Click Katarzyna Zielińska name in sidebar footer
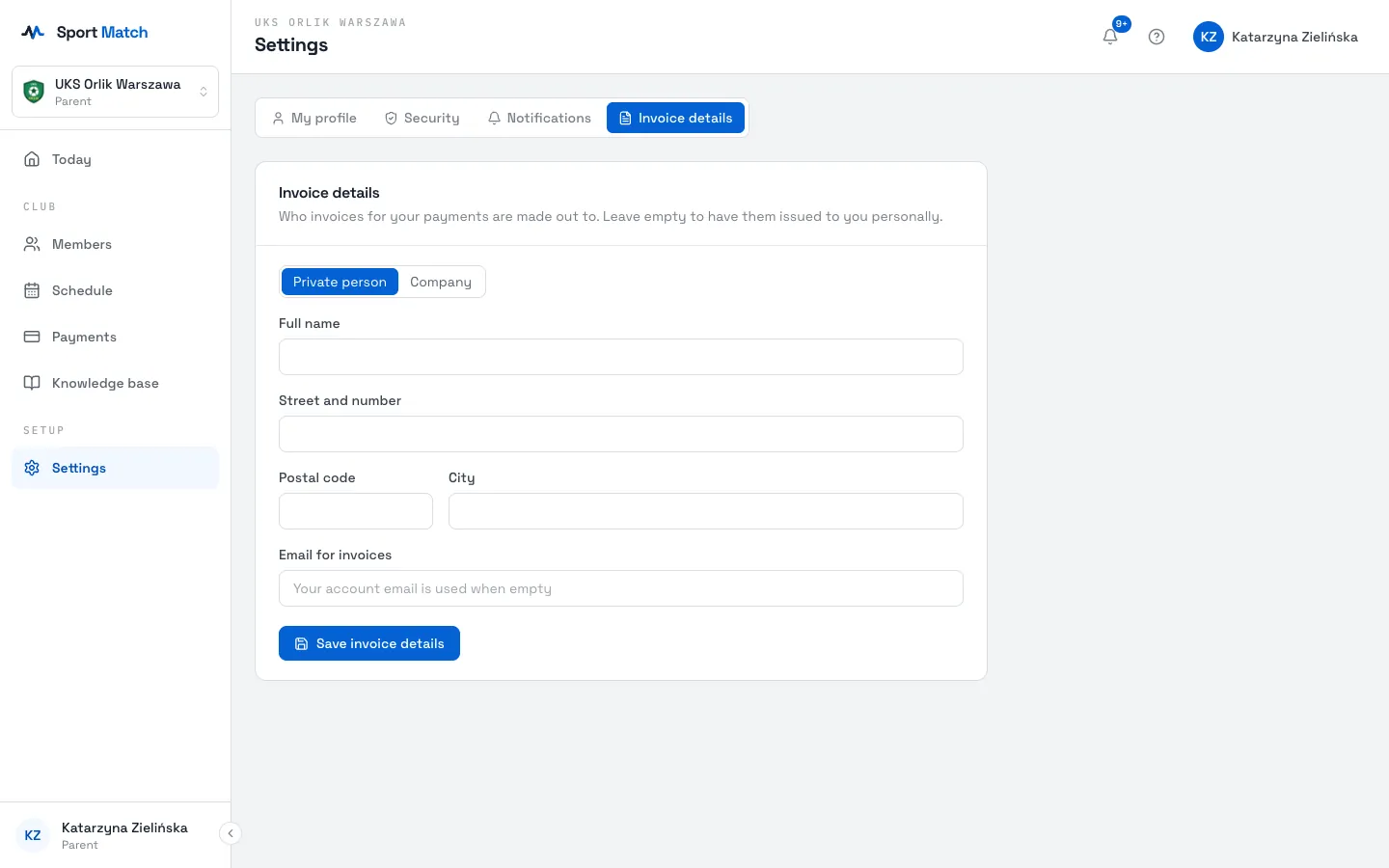This screenshot has height=868, width=1389. pos(124,827)
